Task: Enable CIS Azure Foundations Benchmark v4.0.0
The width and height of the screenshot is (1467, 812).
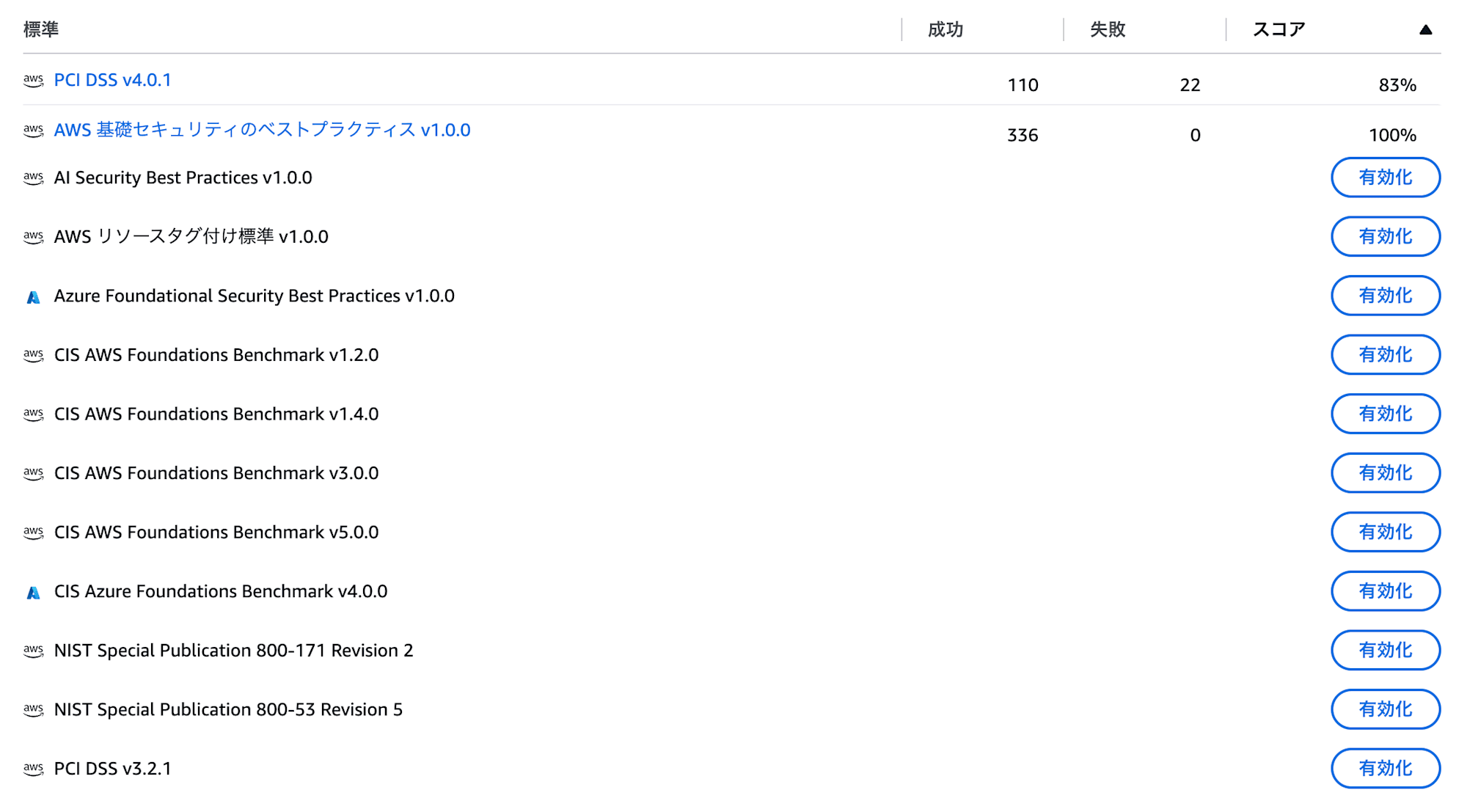Action: [1386, 591]
